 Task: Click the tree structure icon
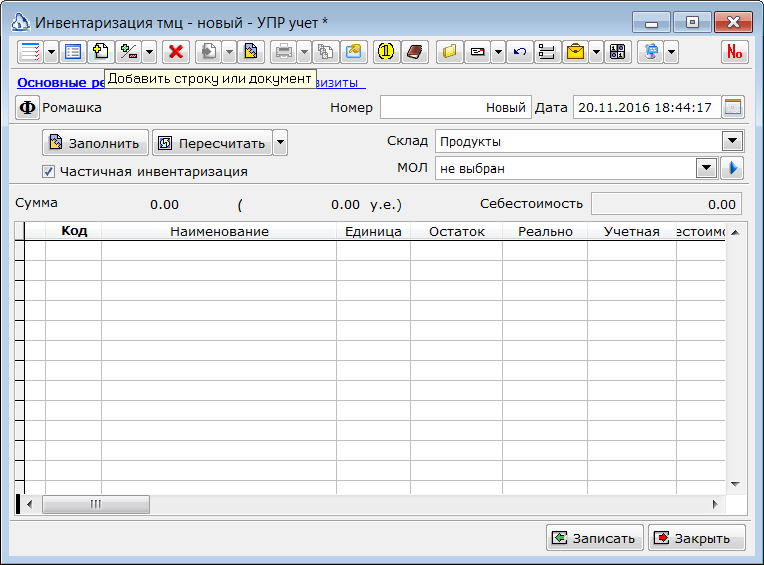click(547, 52)
